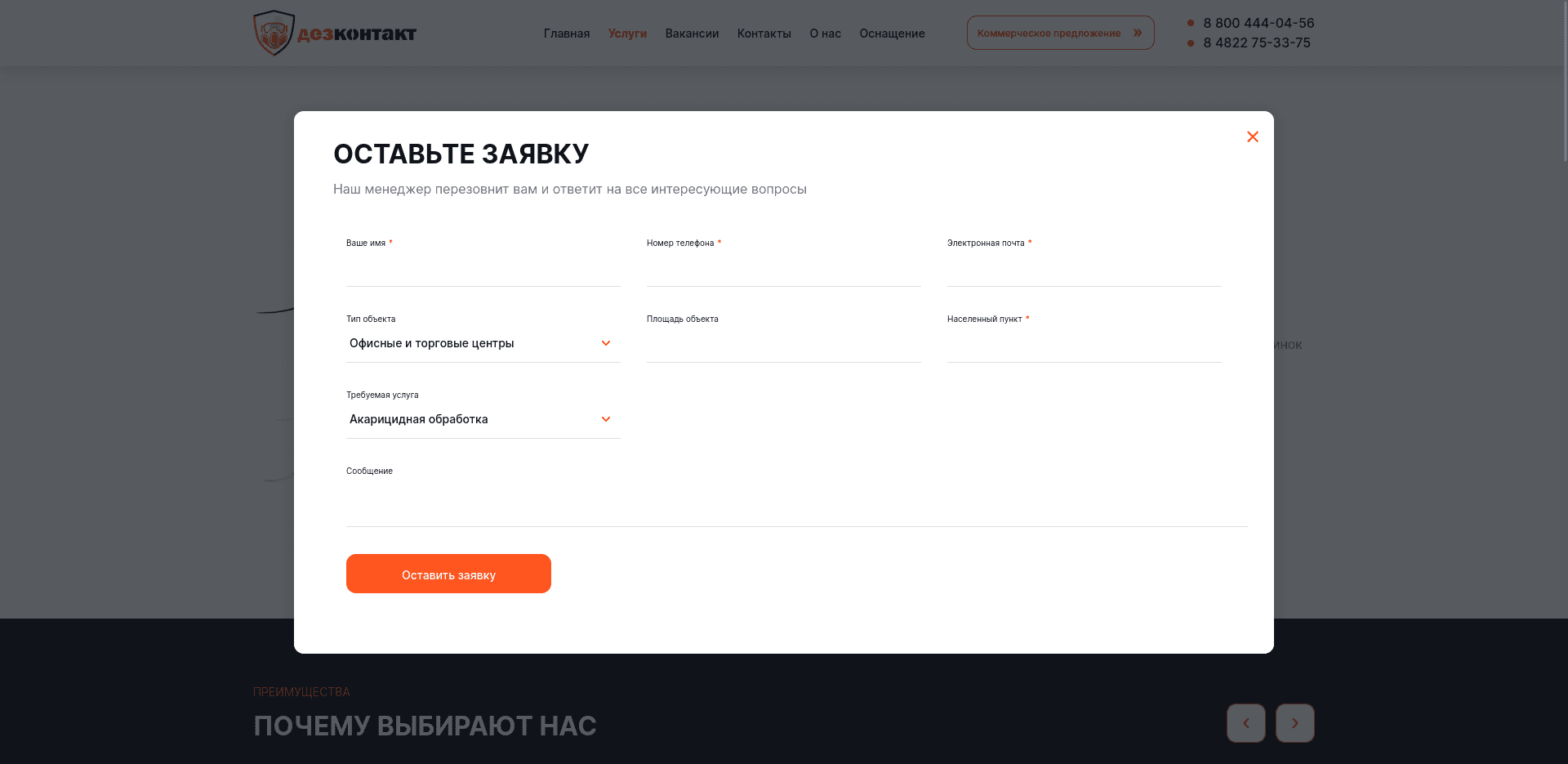Click into the Сообщение text area
The width and height of the screenshot is (1568, 764).
pos(797,503)
